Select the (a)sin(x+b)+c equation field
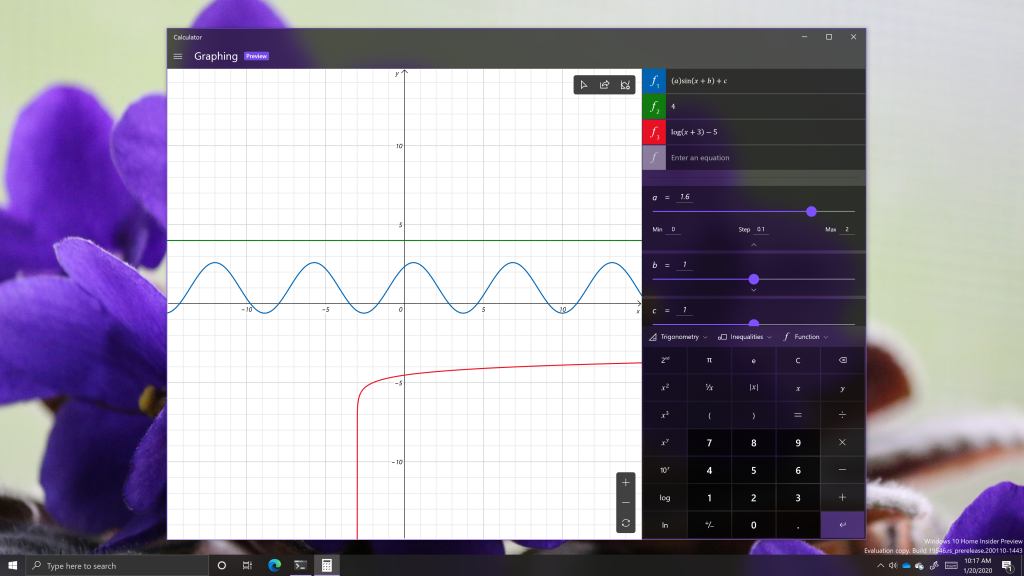 tap(765, 81)
